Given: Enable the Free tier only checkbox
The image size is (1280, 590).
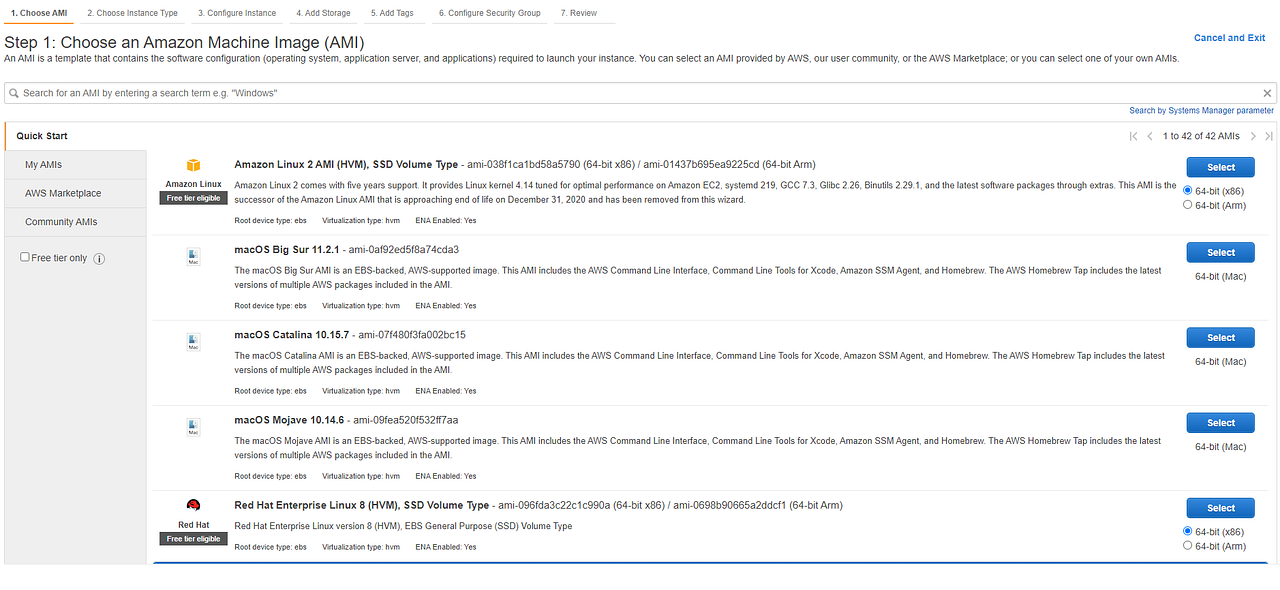Looking at the screenshot, I should [x=24, y=257].
